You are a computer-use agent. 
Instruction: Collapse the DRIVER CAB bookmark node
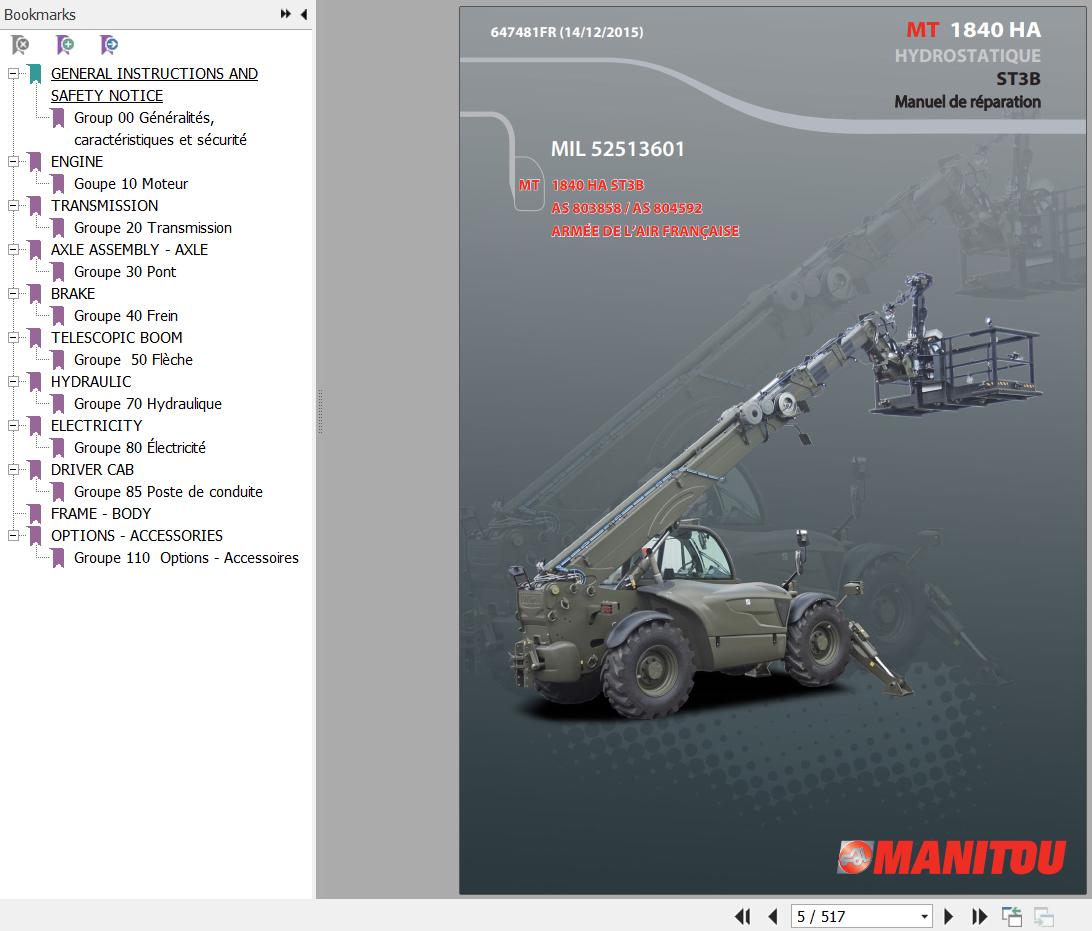13,469
